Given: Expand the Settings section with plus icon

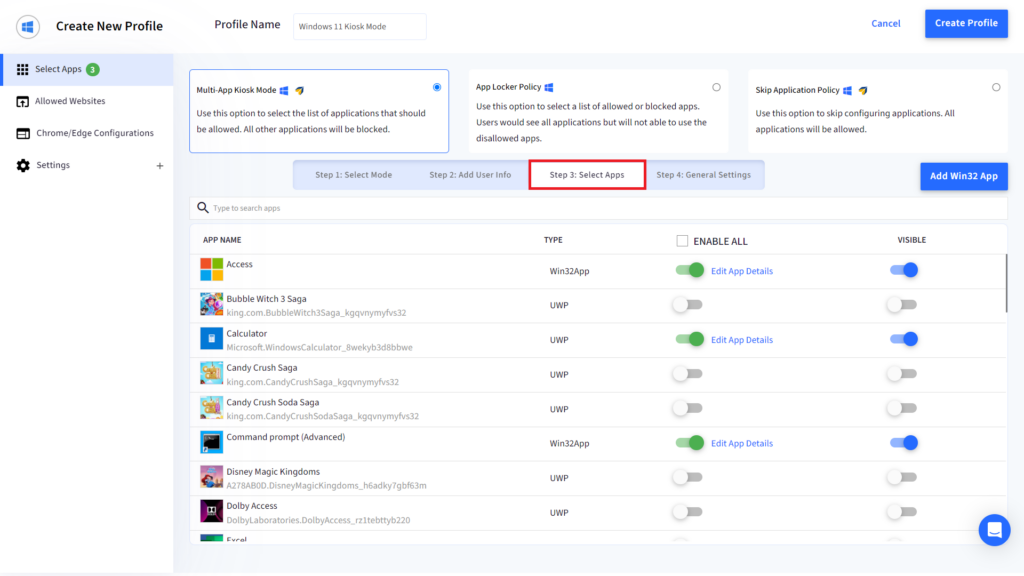Looking at the screenshot, I should point(160,166).
